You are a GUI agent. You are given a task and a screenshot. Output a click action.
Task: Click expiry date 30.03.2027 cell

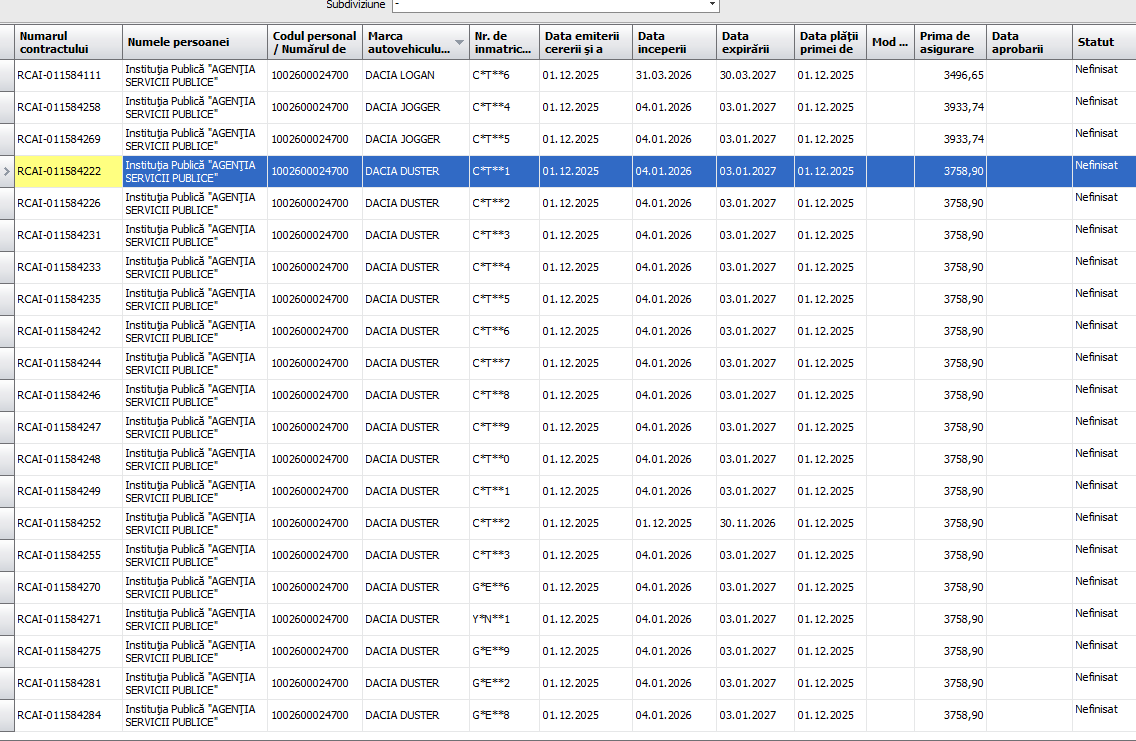747,75
